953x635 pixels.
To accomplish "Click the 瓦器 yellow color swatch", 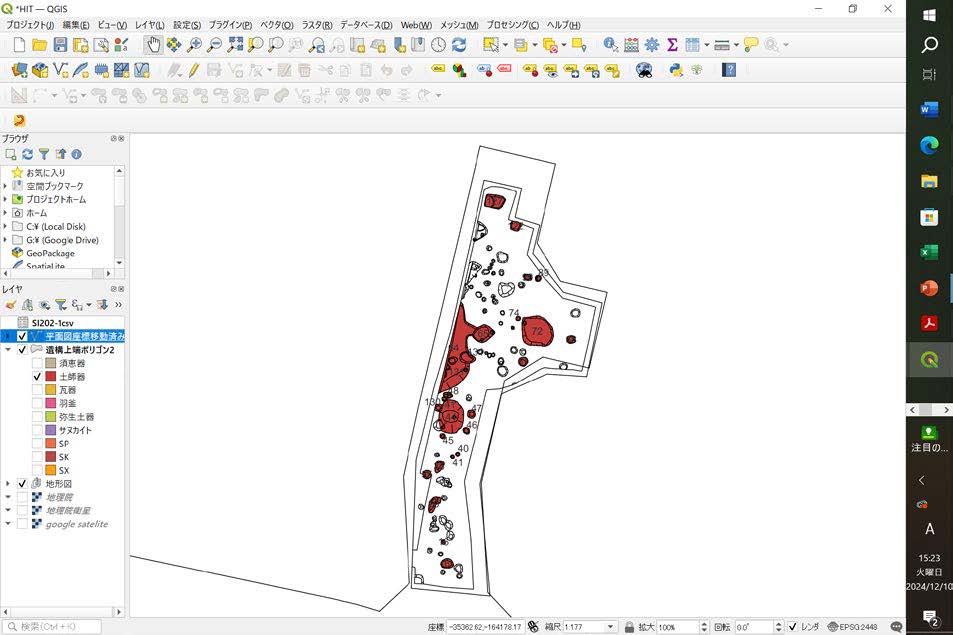I will click(50, 390).
